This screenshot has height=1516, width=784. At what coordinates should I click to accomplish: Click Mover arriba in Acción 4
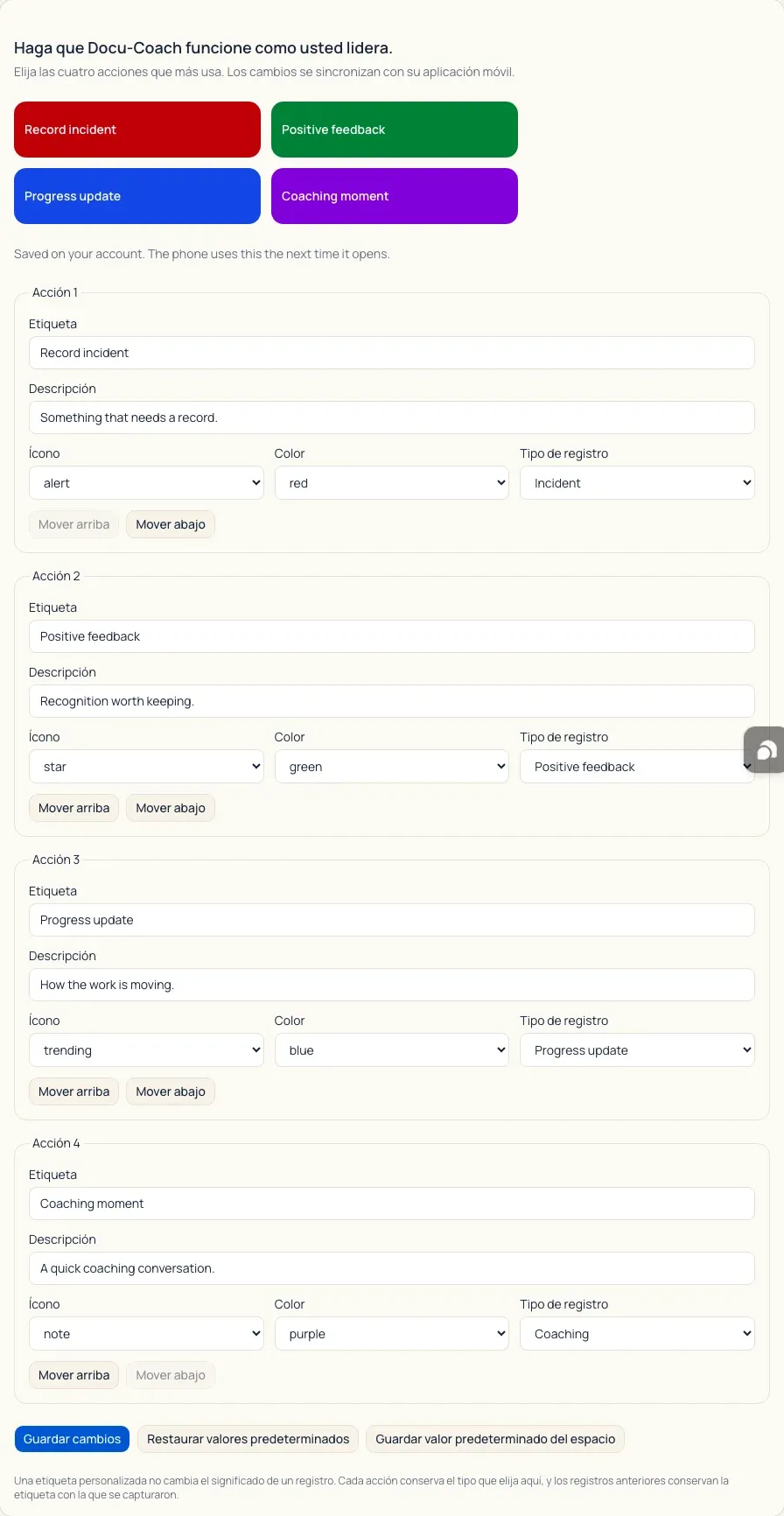point(73,1375)
